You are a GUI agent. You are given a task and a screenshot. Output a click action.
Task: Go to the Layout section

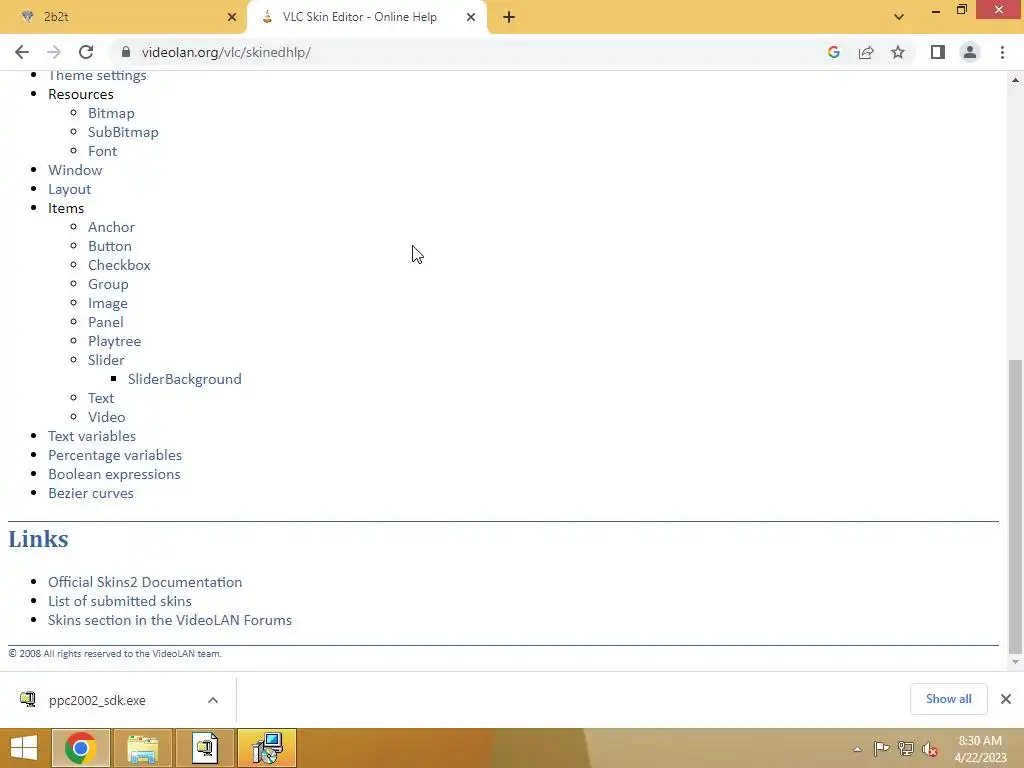69,189
